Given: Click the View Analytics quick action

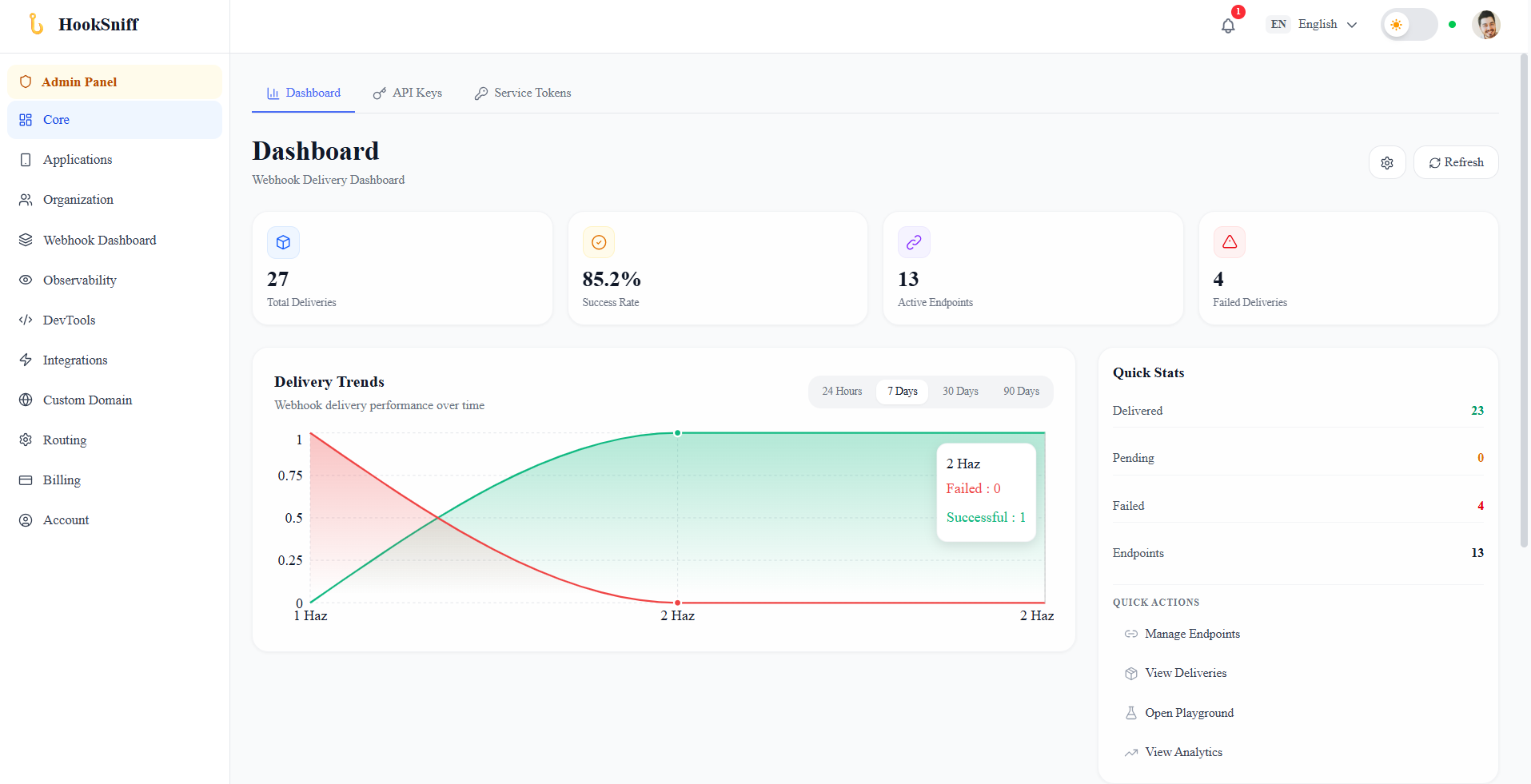Looking at the screenshot, I should 1298,752.
